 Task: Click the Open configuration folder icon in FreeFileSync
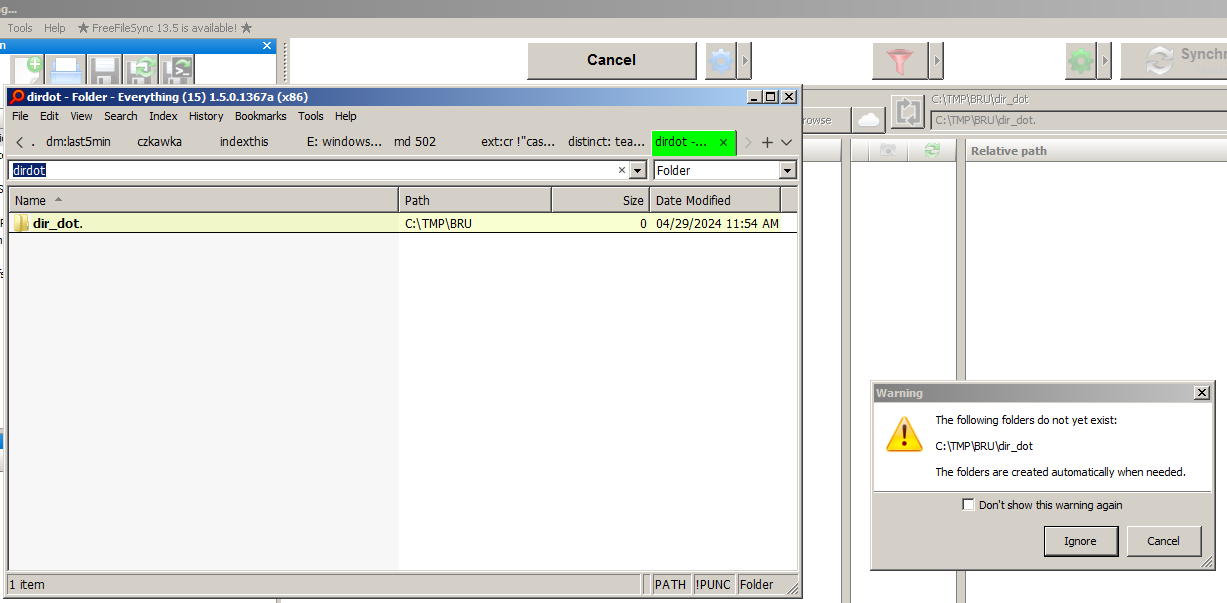click(x=66, y=70)
